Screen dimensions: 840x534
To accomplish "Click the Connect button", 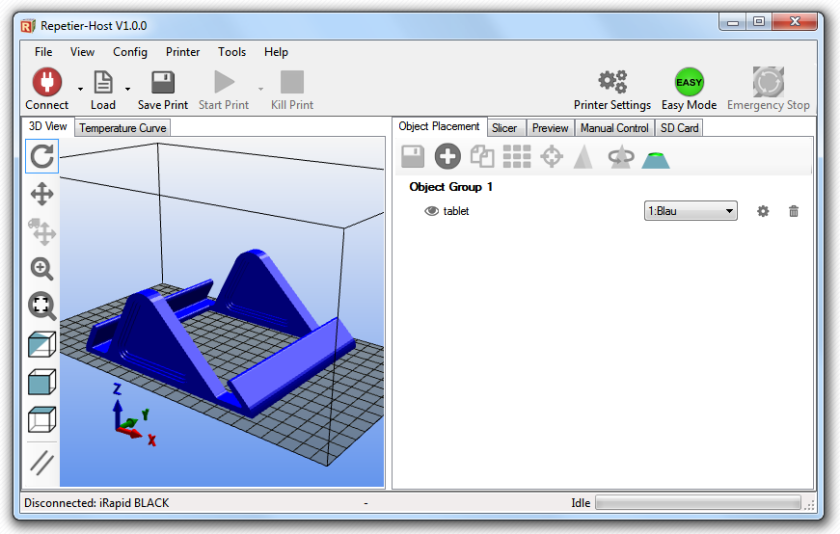I will click(47, 89).
